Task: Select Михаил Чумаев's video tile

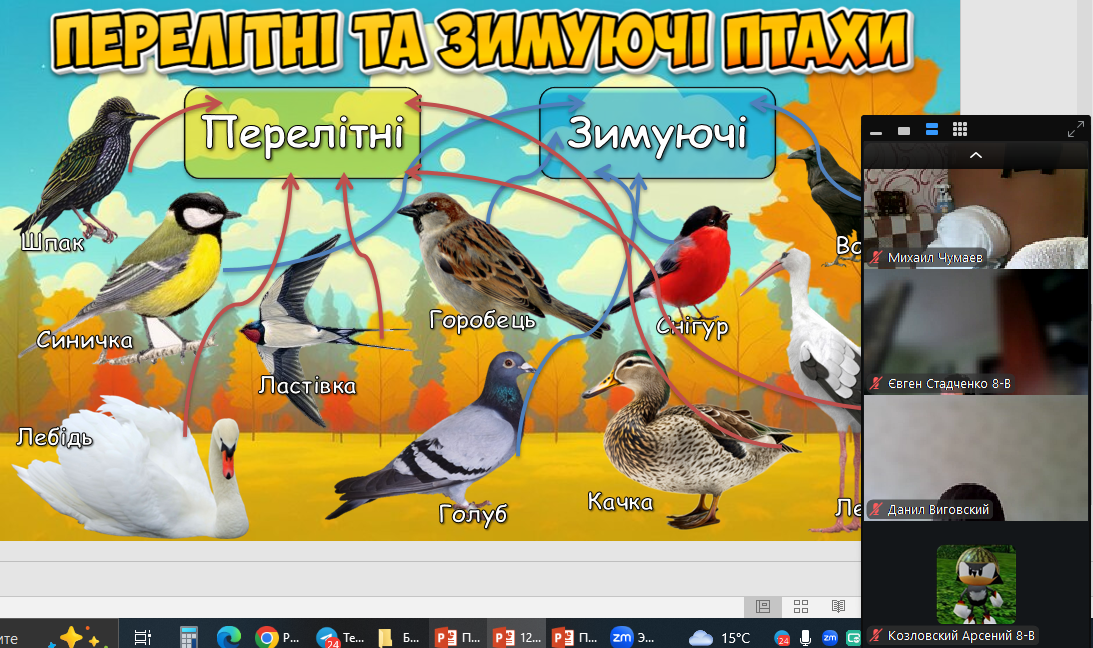Action: [975, 218]
